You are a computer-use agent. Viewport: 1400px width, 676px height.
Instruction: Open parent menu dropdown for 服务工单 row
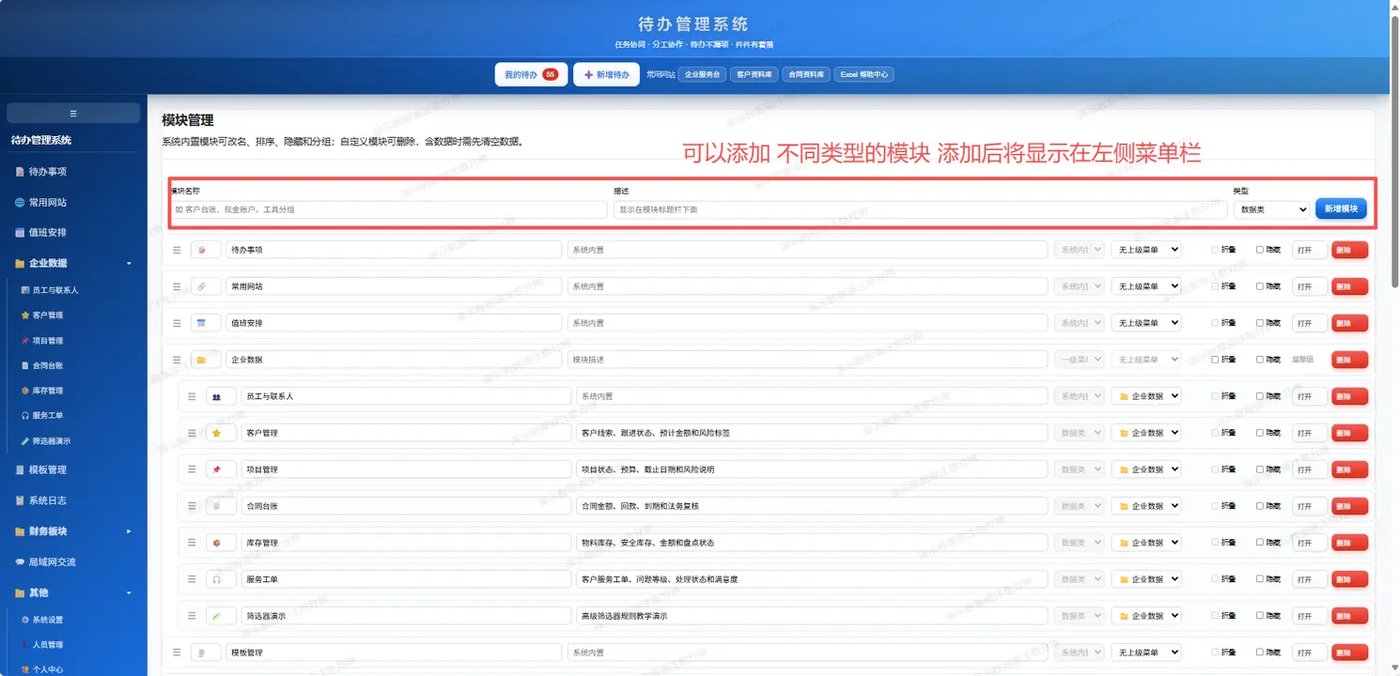click(x=1146, y=579)
